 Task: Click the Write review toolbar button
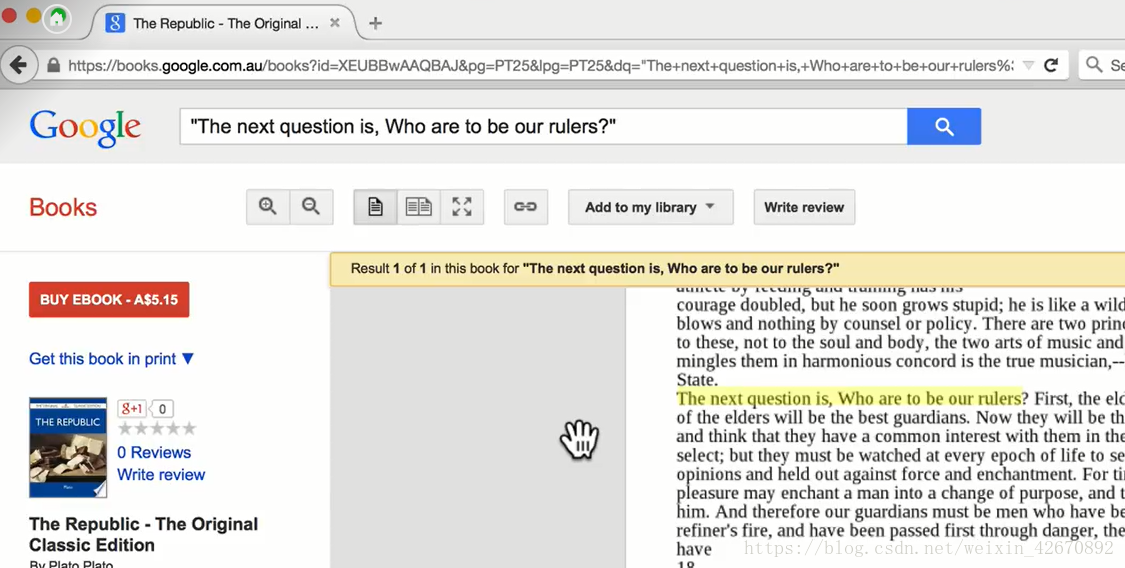804,207
